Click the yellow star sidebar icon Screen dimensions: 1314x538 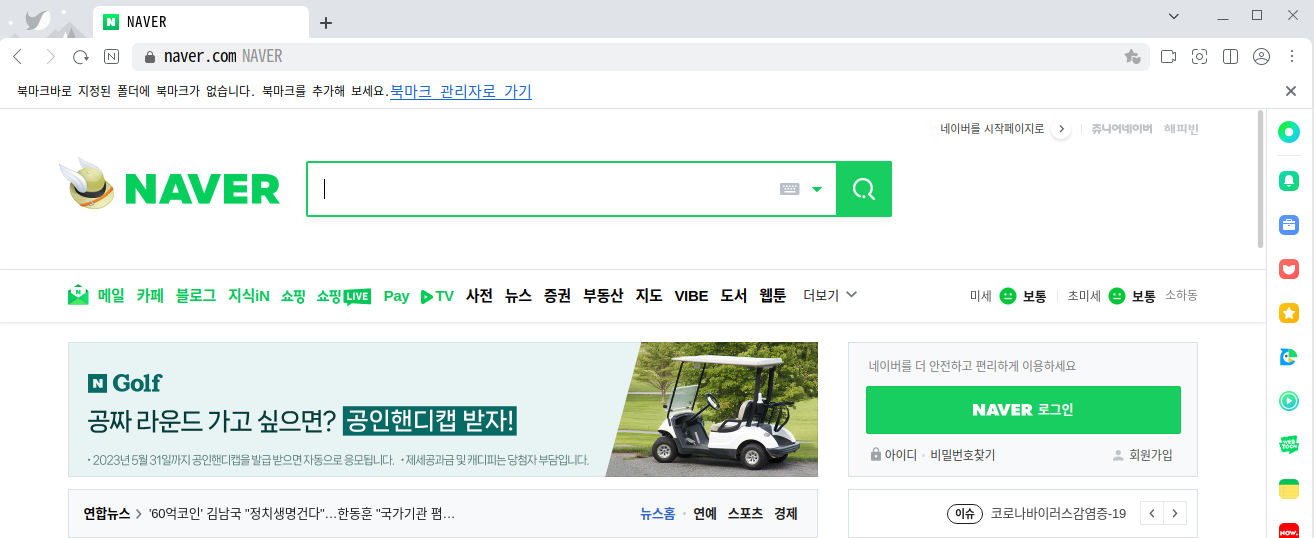click(1289, 313)
